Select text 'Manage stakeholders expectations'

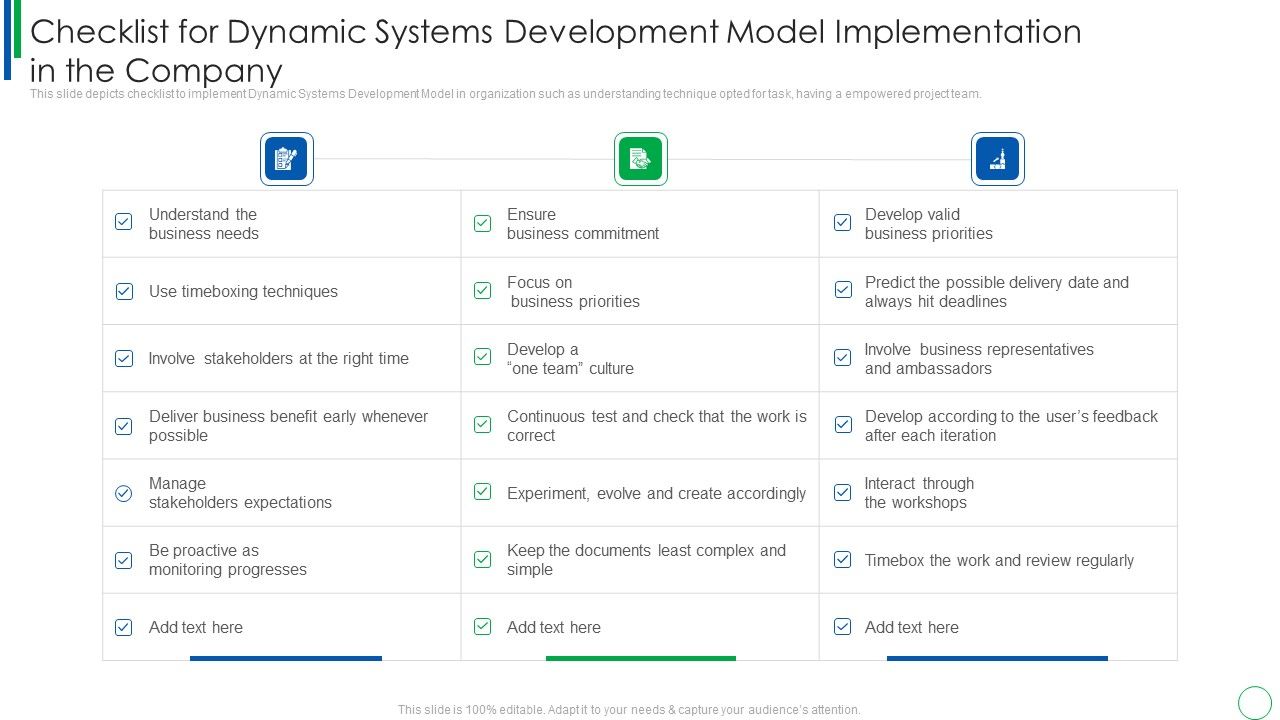[240, 493]
